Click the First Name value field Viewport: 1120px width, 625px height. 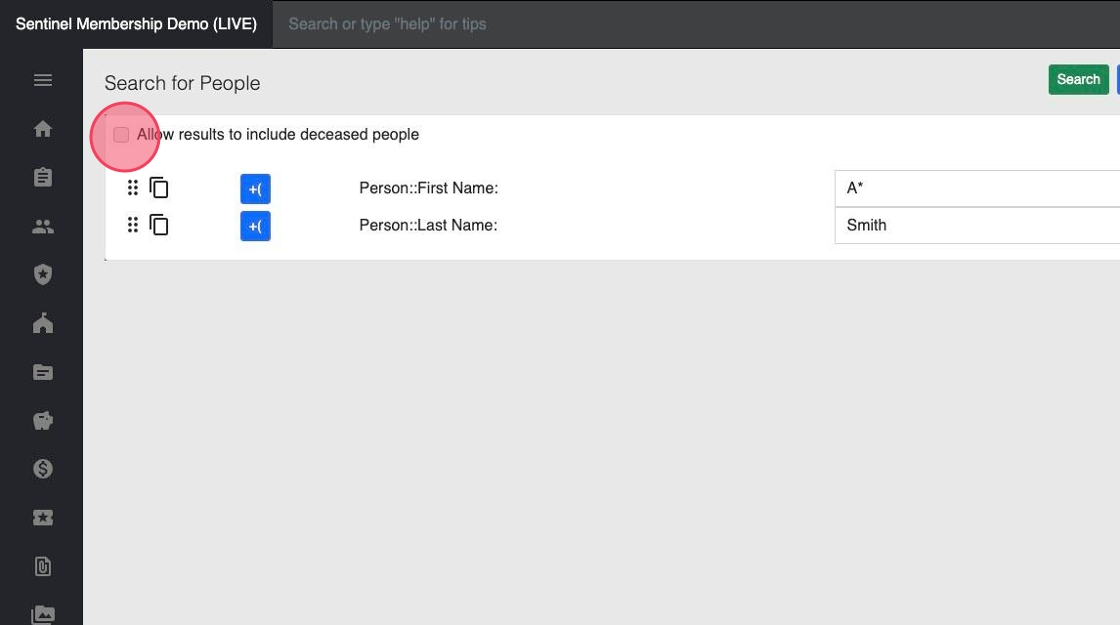976,188
